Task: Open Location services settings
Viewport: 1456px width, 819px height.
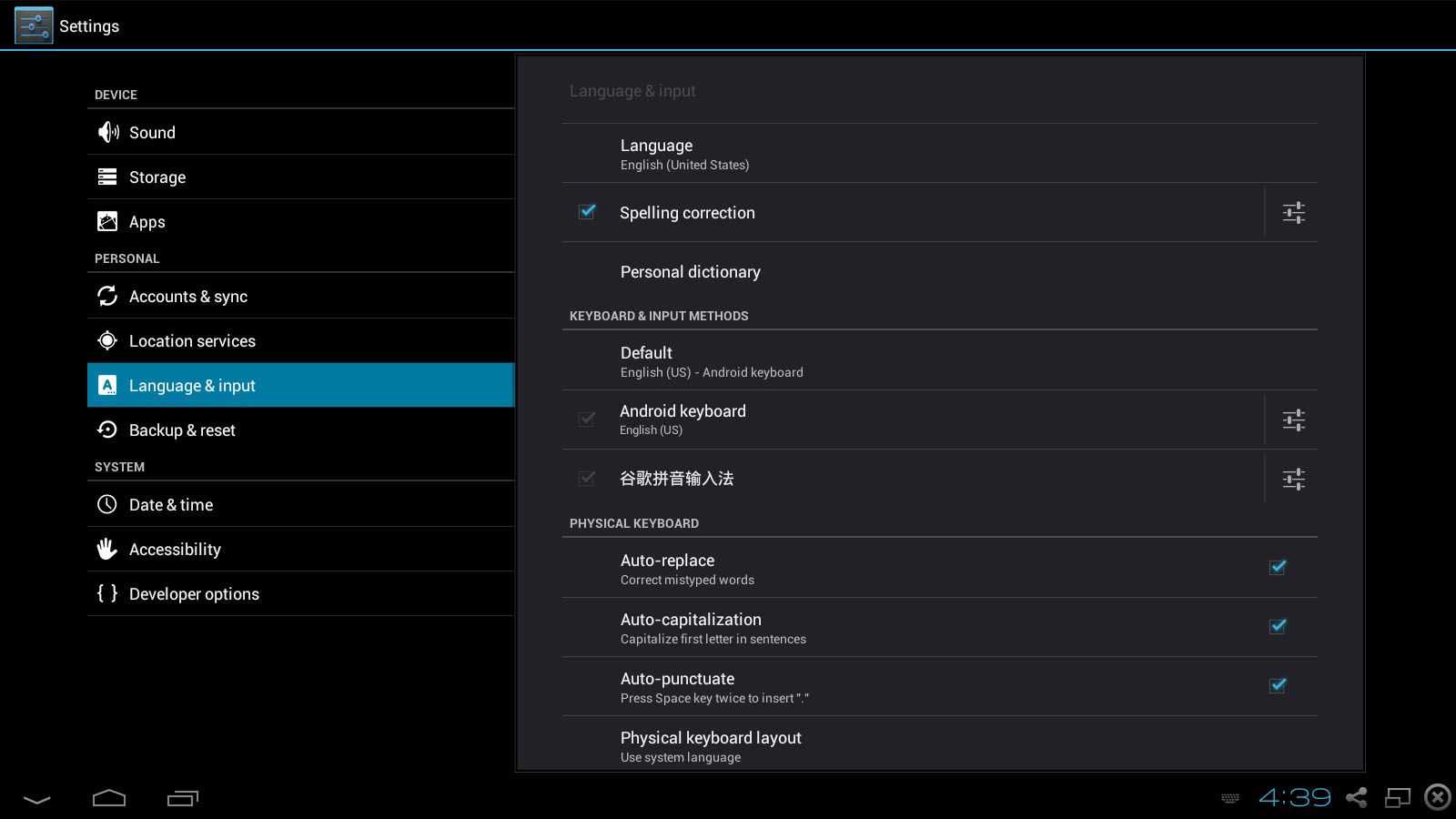Action: pos(301,340)
